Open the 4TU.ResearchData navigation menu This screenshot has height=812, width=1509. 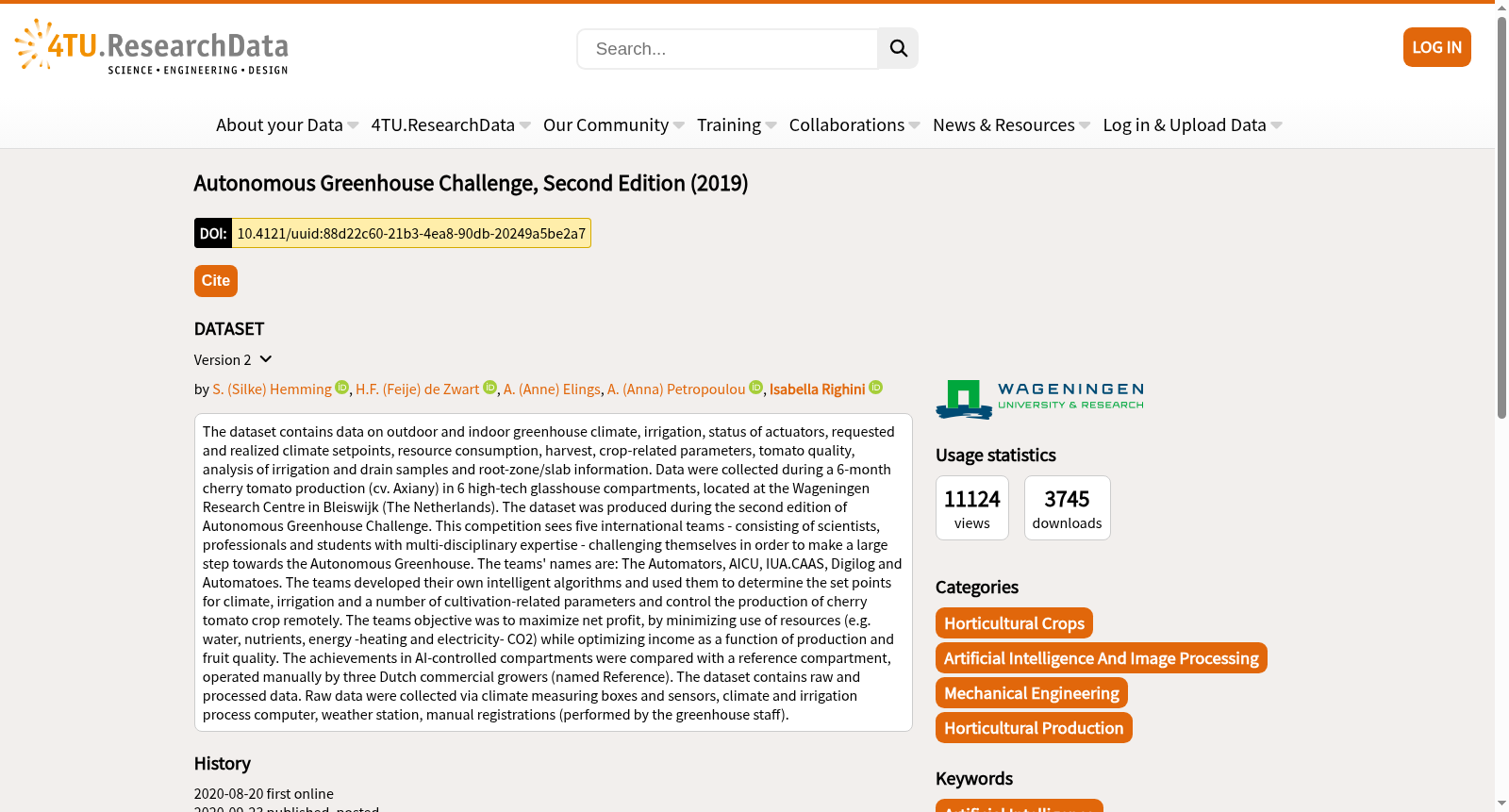(x=451, y=125)
